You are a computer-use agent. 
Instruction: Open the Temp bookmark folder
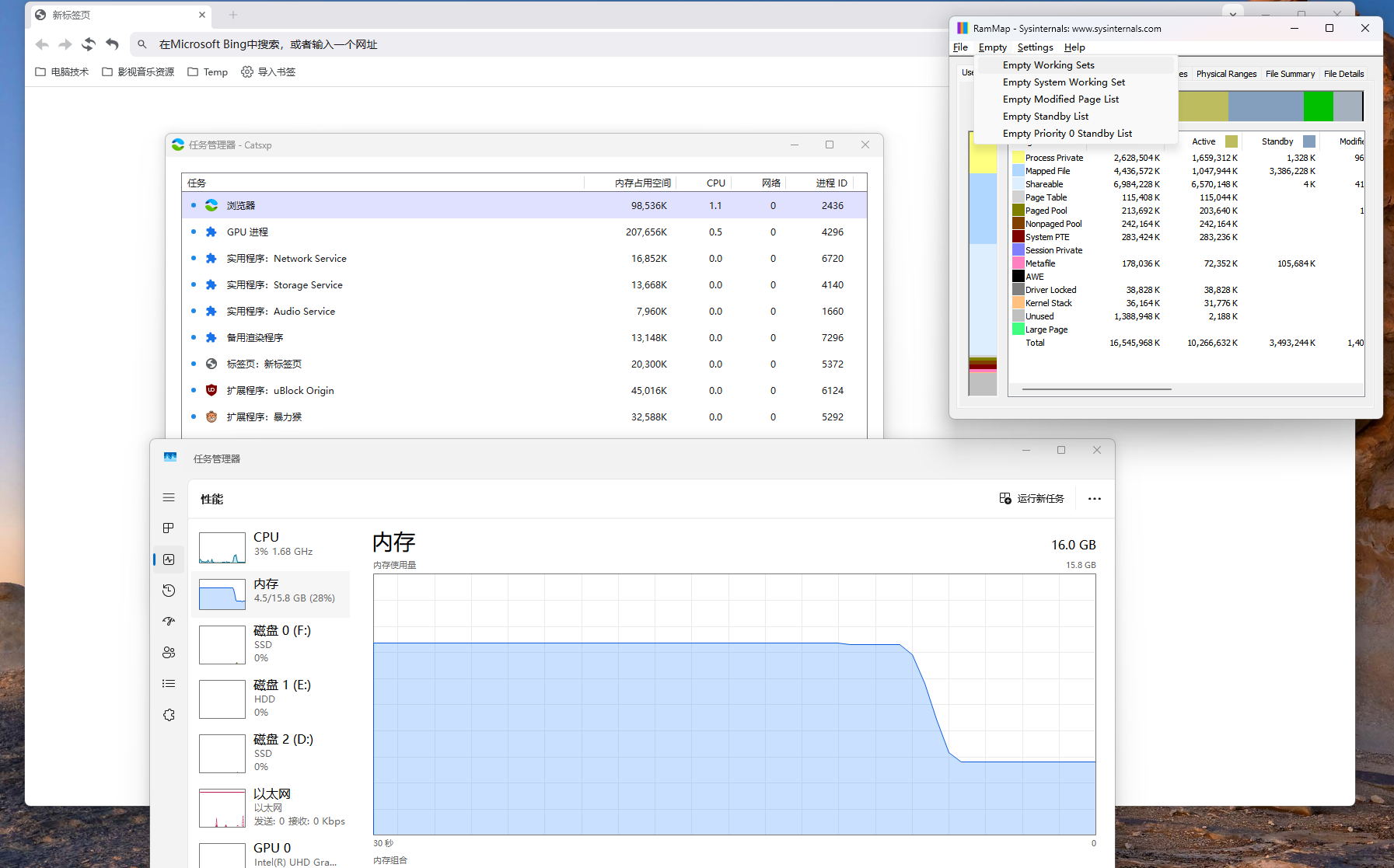[208, 72]
